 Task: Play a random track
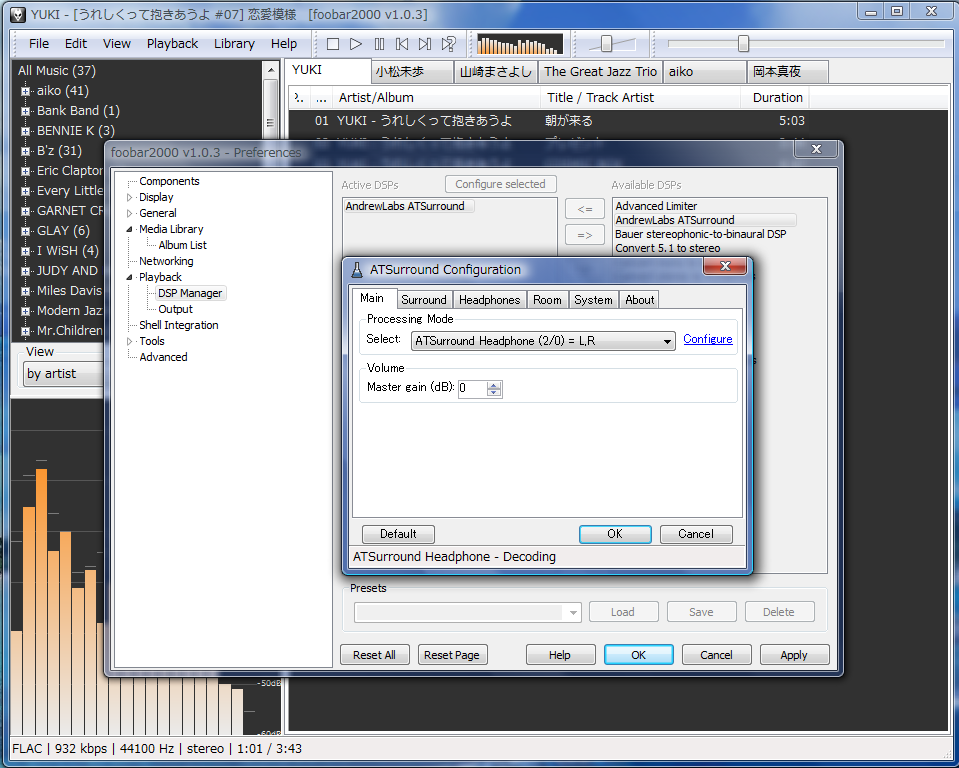point(448,44)
